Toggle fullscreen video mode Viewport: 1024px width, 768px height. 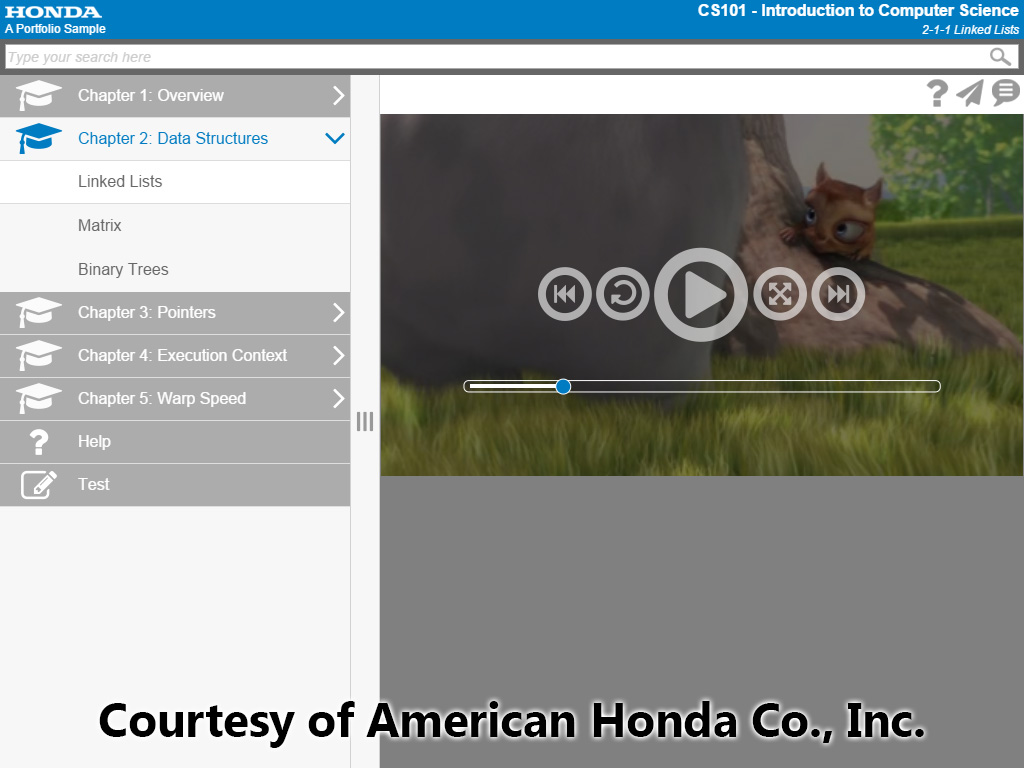coord(779,294)
